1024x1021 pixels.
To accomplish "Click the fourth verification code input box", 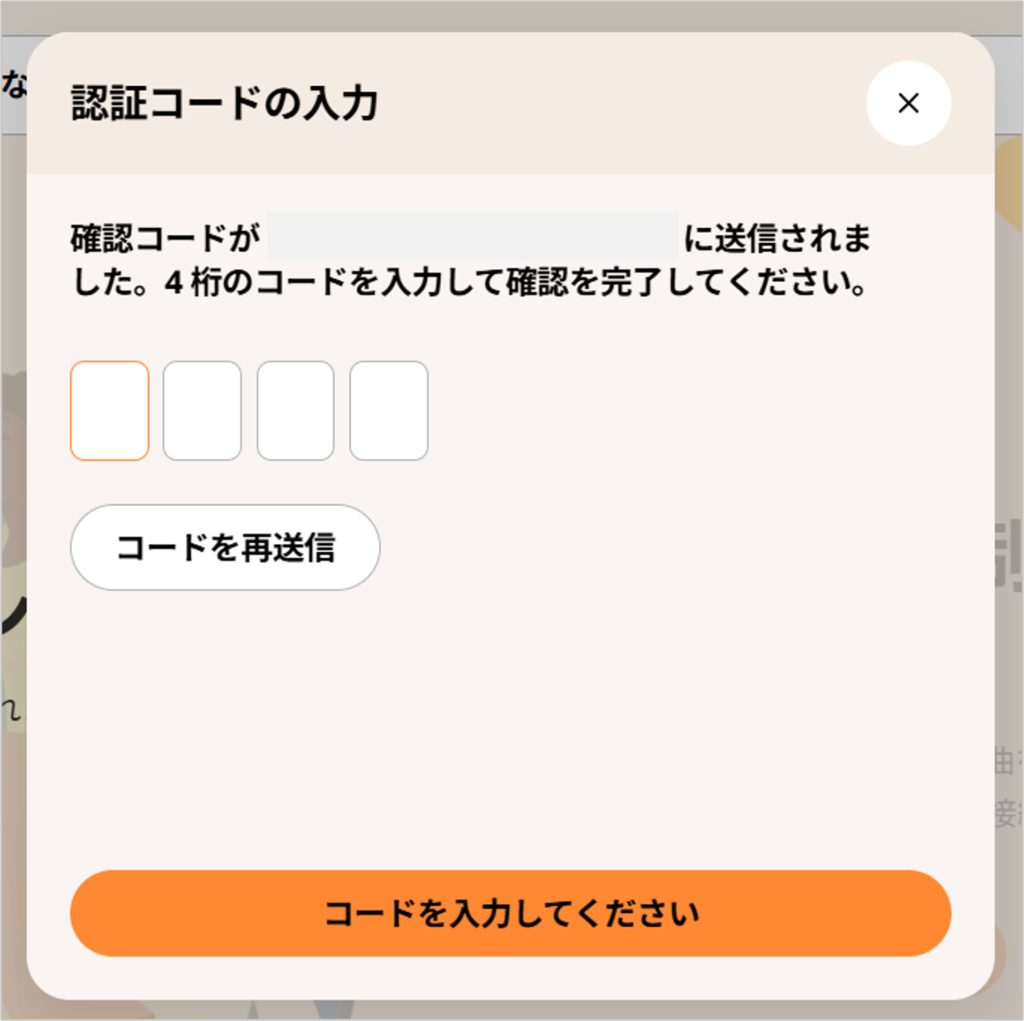I will (x=388, y=410).
